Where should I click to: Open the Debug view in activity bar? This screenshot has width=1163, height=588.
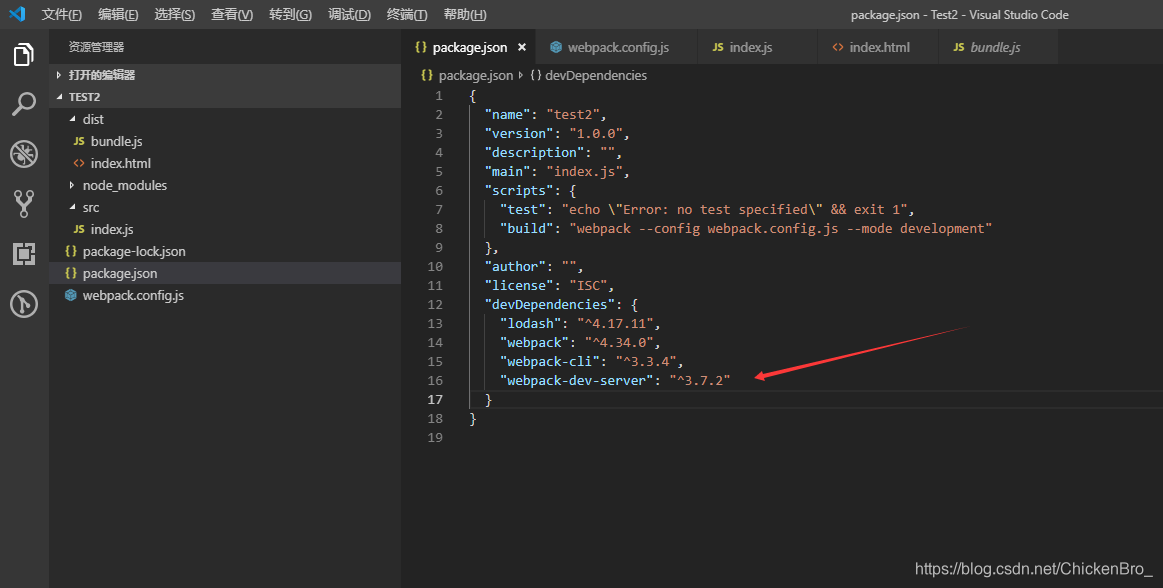pos(24,154)
